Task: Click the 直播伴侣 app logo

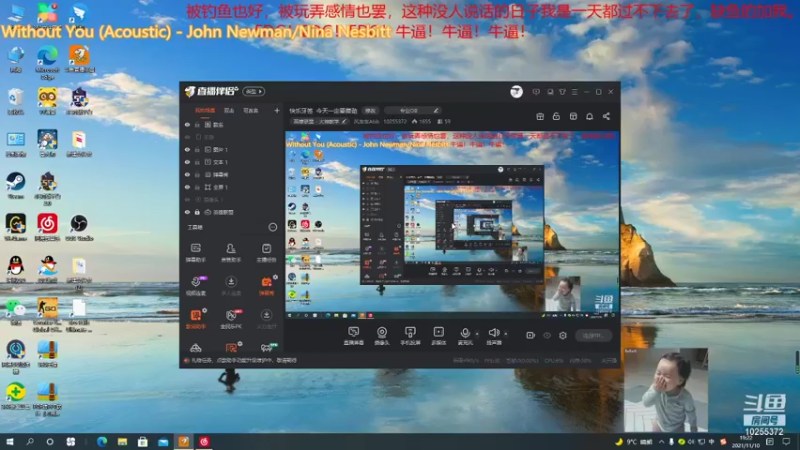Action: click(x=211, y=91)
